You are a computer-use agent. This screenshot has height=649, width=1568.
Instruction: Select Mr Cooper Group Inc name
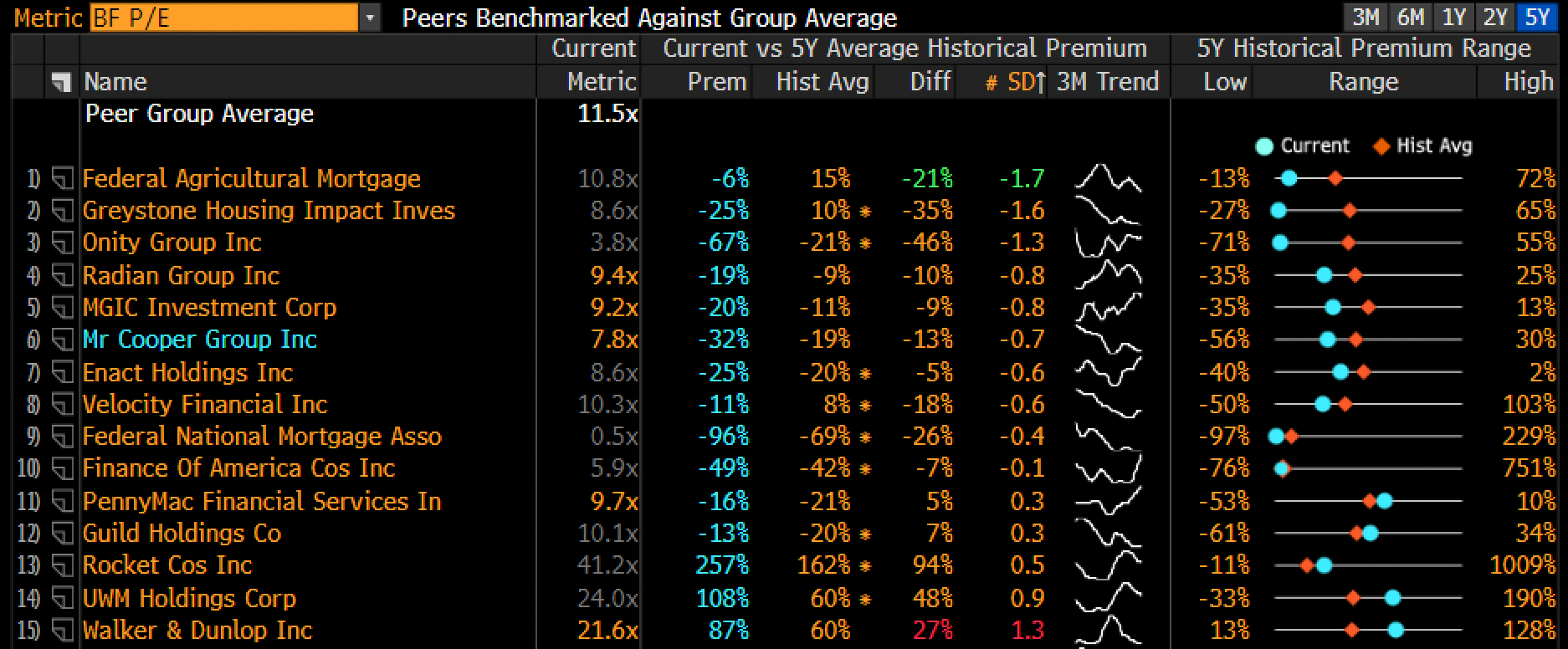(199, 340)
